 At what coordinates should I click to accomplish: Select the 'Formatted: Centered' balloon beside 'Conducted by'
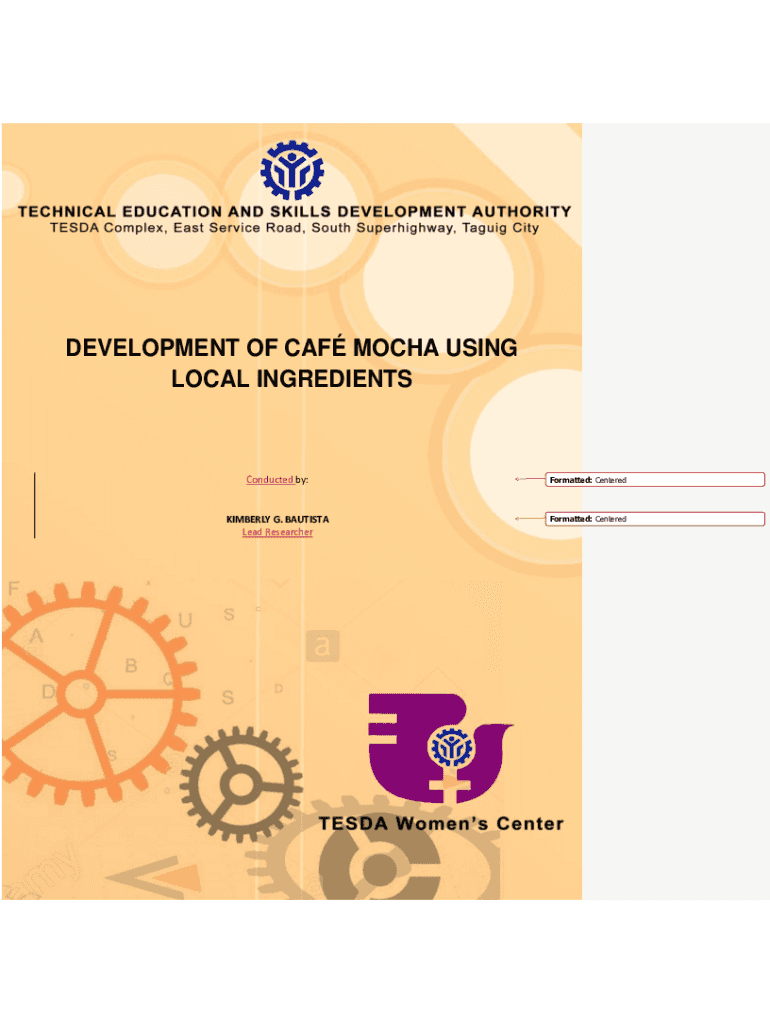655,480
